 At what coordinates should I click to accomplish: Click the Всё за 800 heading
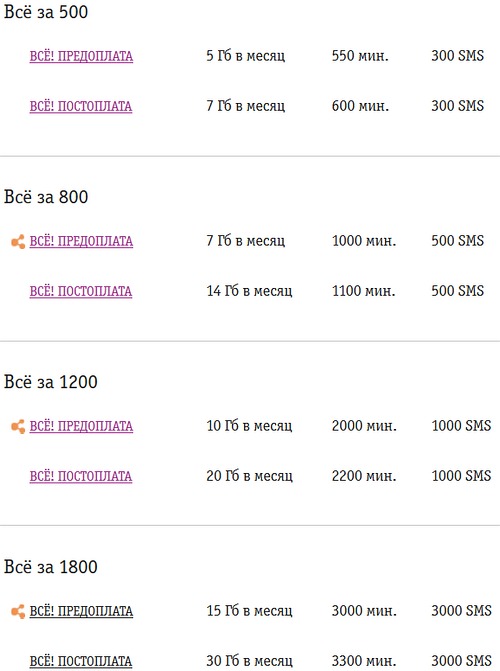pyautogui.click(x=46, y=197)
